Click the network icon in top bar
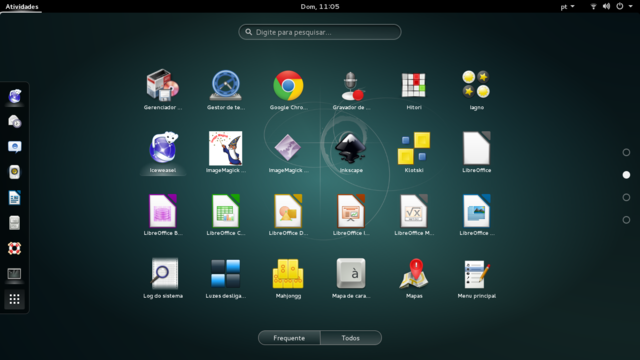Image resolution: width=640 pixels, height=360 pixels. (x=593, y=7)
